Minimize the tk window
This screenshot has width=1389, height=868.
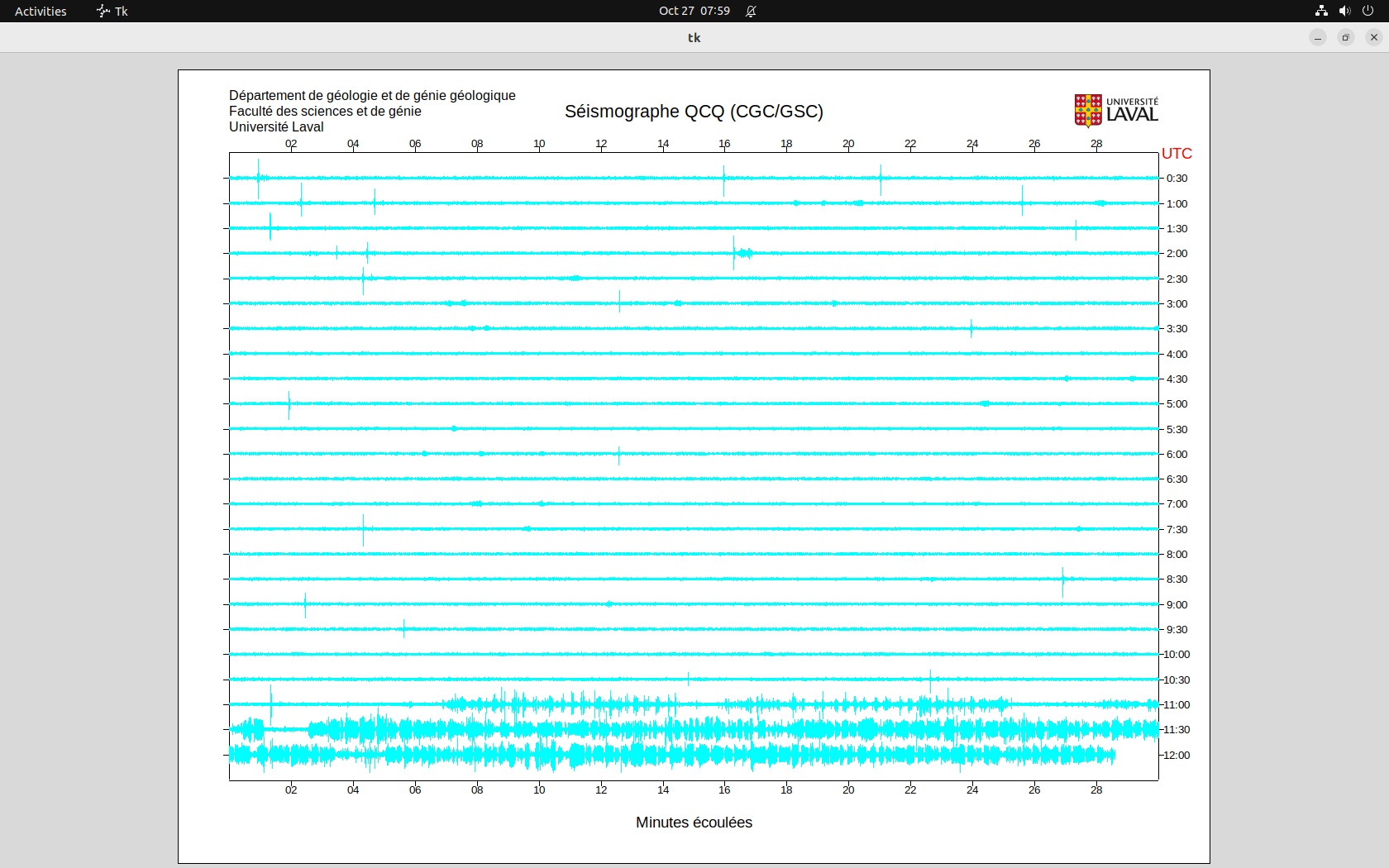(x=1318, y=37)
